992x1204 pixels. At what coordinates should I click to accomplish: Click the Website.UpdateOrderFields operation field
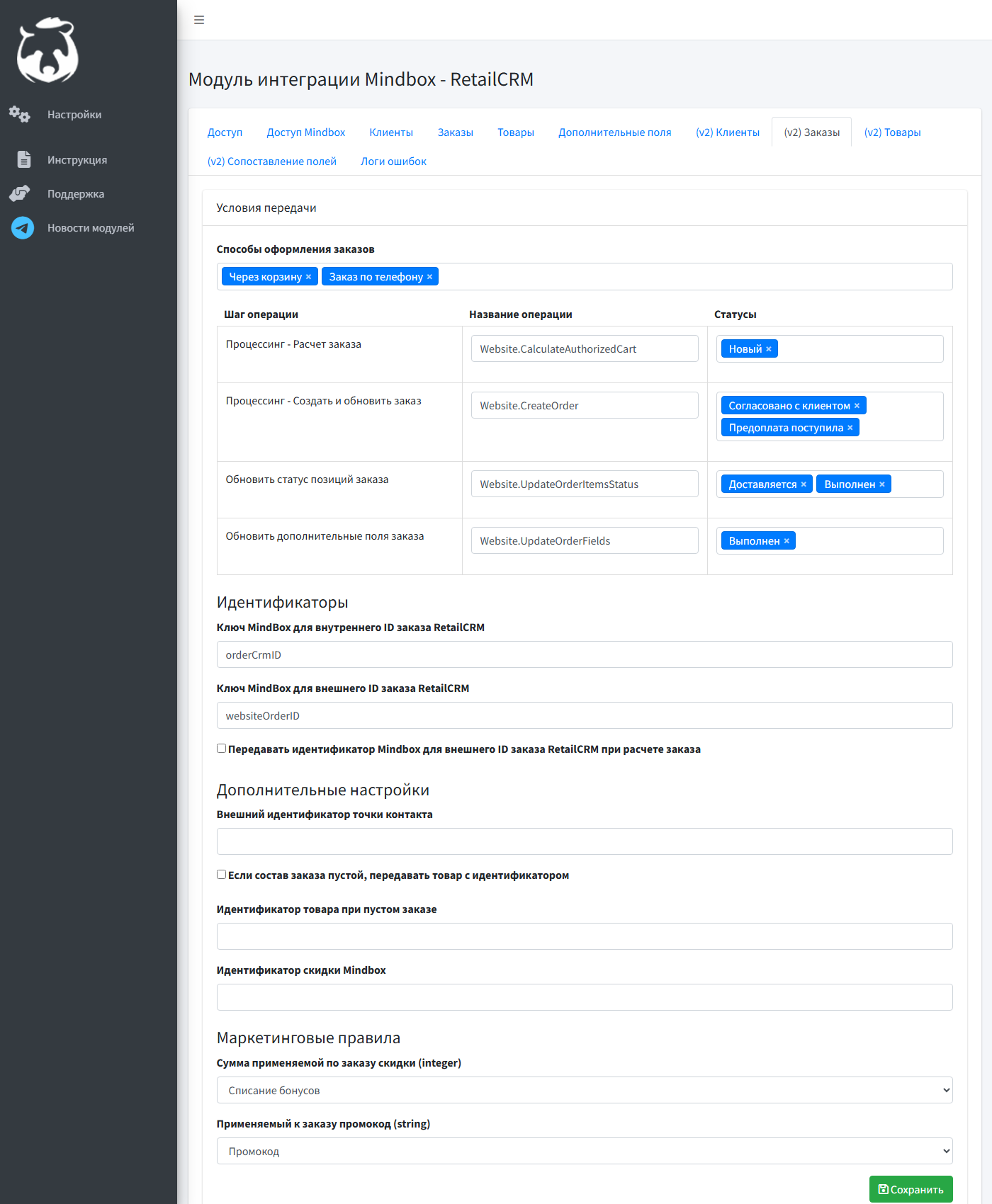(x=585, y=540)
